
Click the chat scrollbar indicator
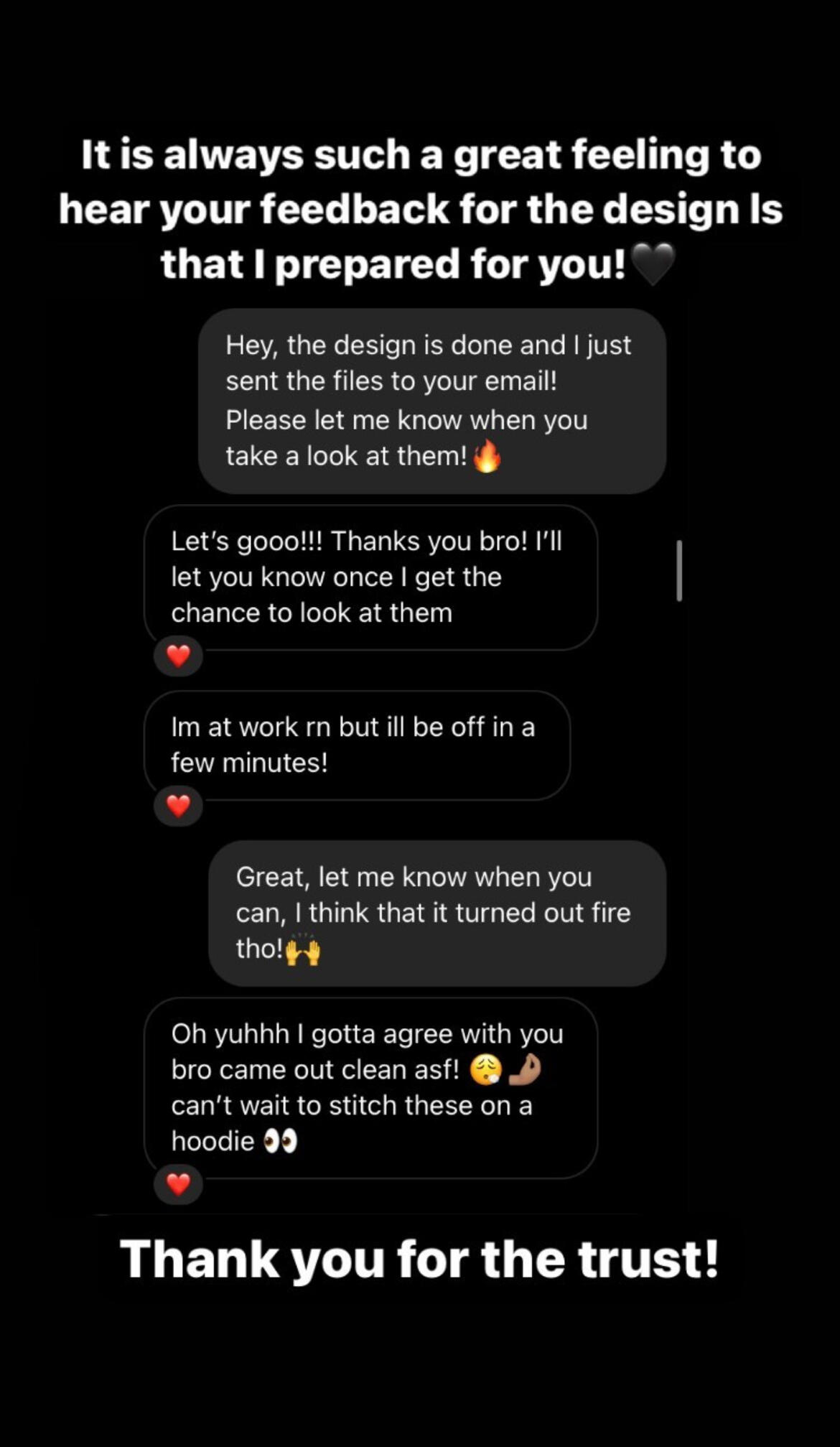(x=679, y=570)
